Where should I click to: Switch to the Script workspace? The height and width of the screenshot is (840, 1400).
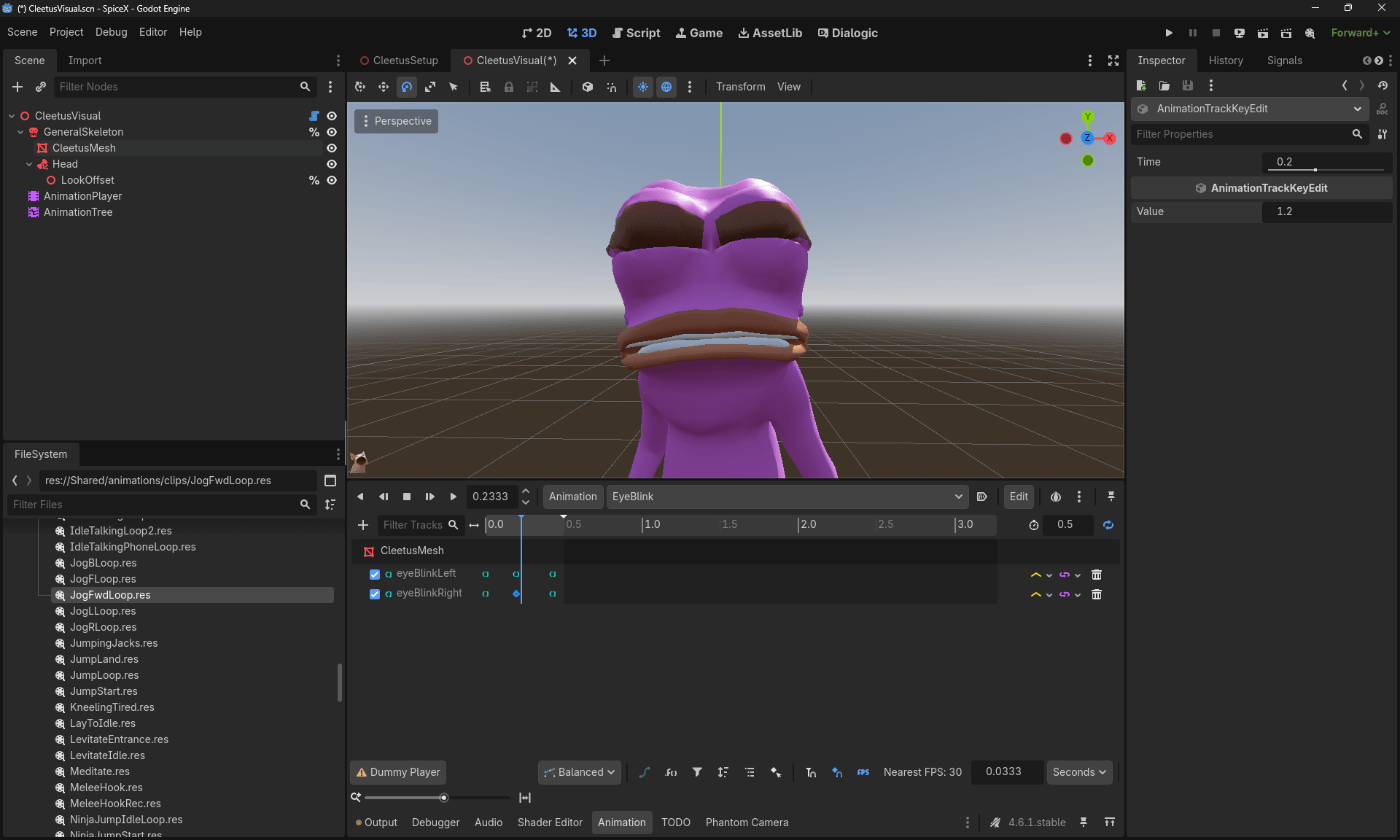(636, 33)
